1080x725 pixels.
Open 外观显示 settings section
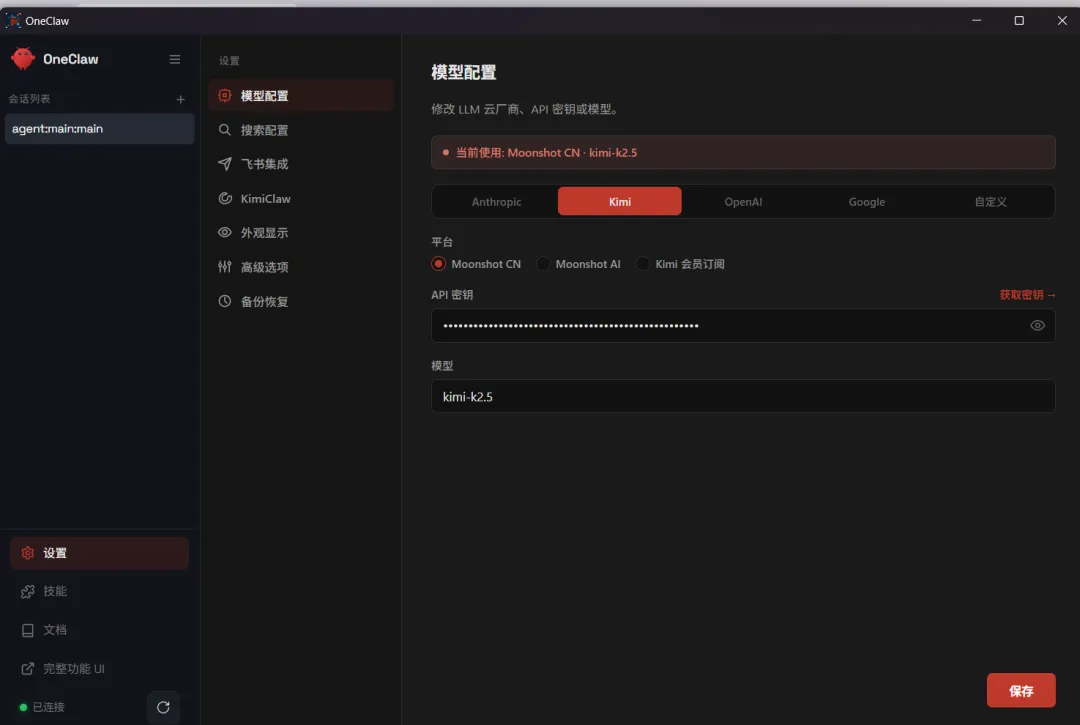tap(301, 233)
